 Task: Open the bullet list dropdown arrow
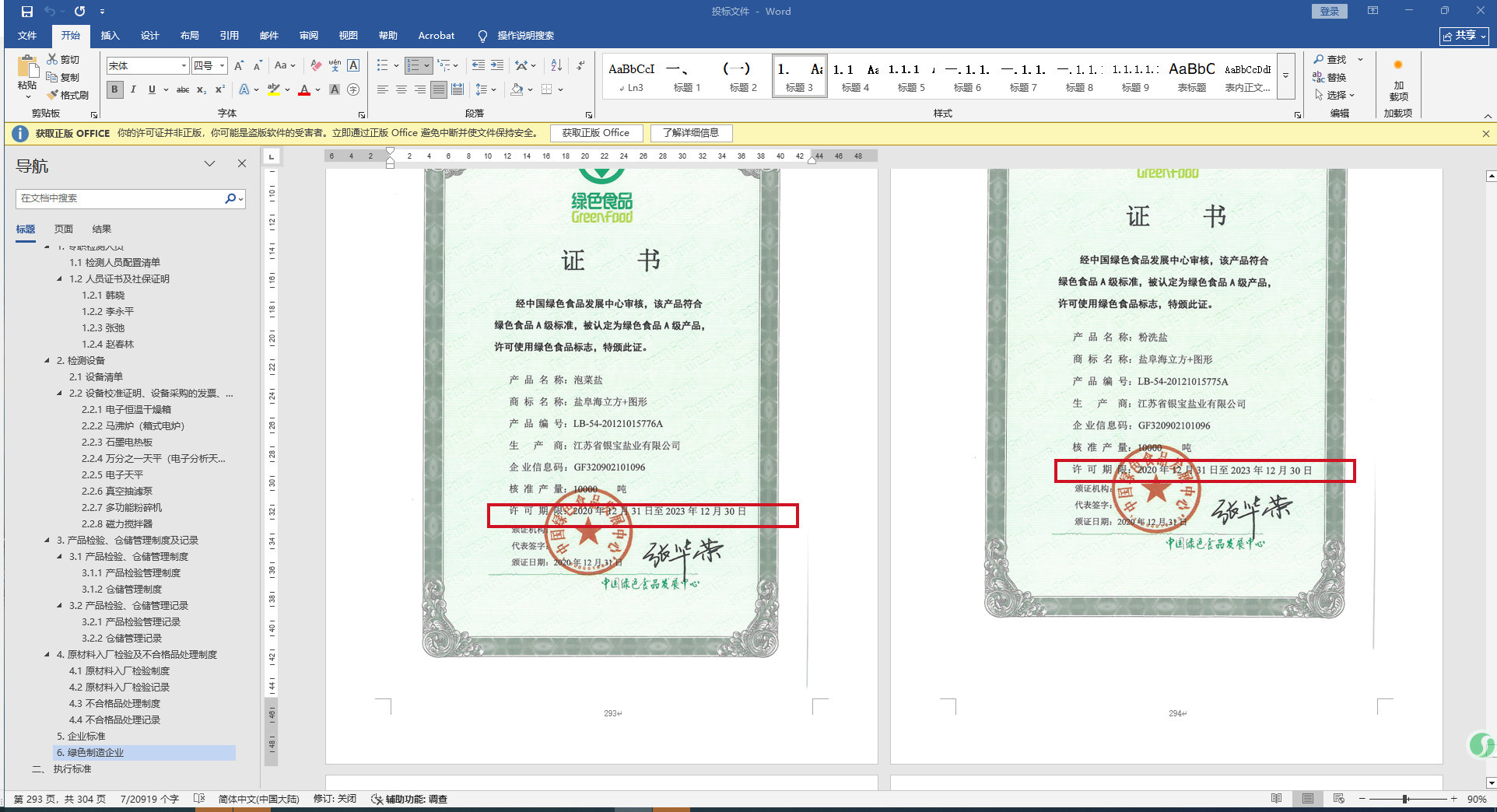396,66
